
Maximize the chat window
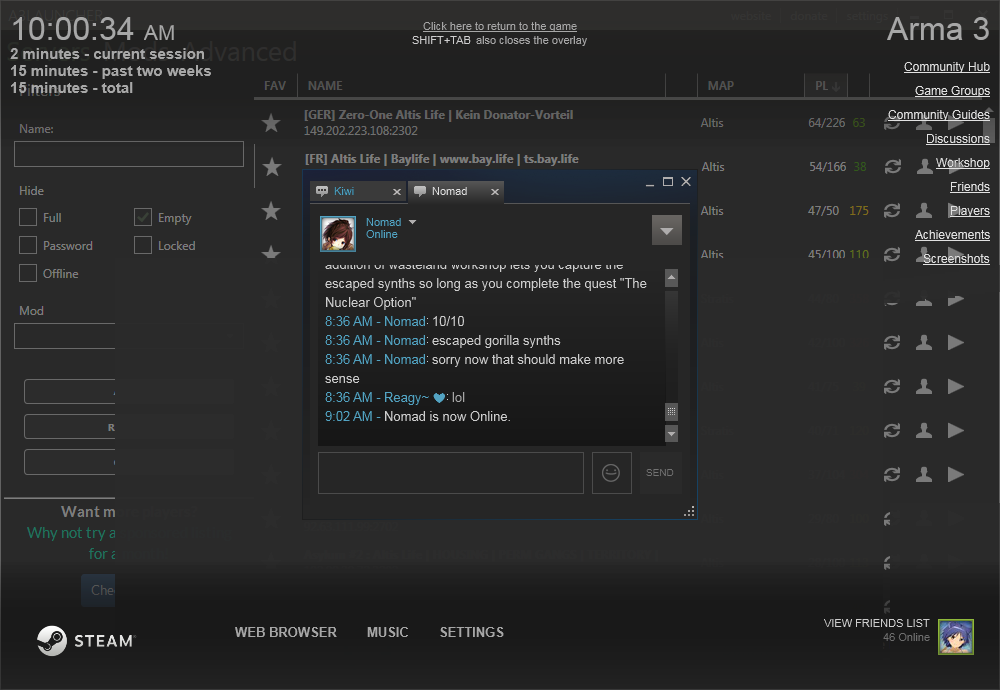668,182
